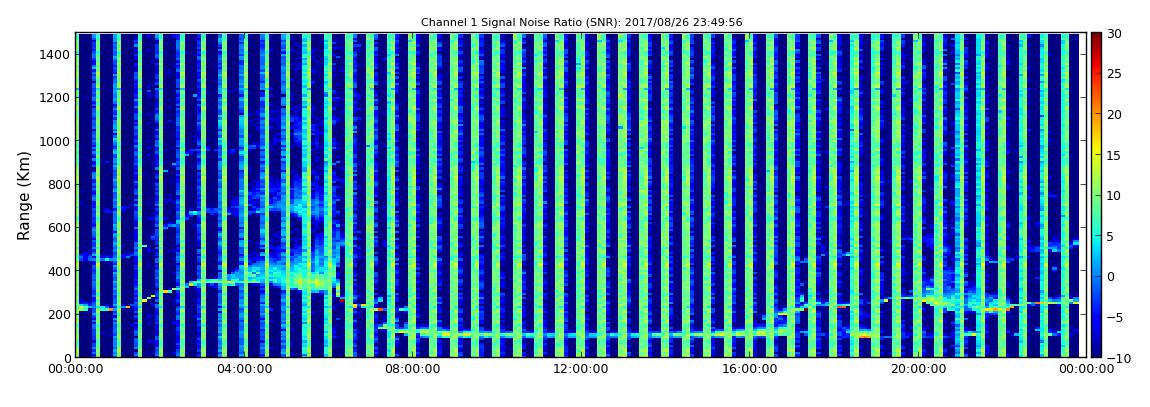Click the colorbar value label 15
Viewport: 1150px width, 407px height.
click(1114, 155)
